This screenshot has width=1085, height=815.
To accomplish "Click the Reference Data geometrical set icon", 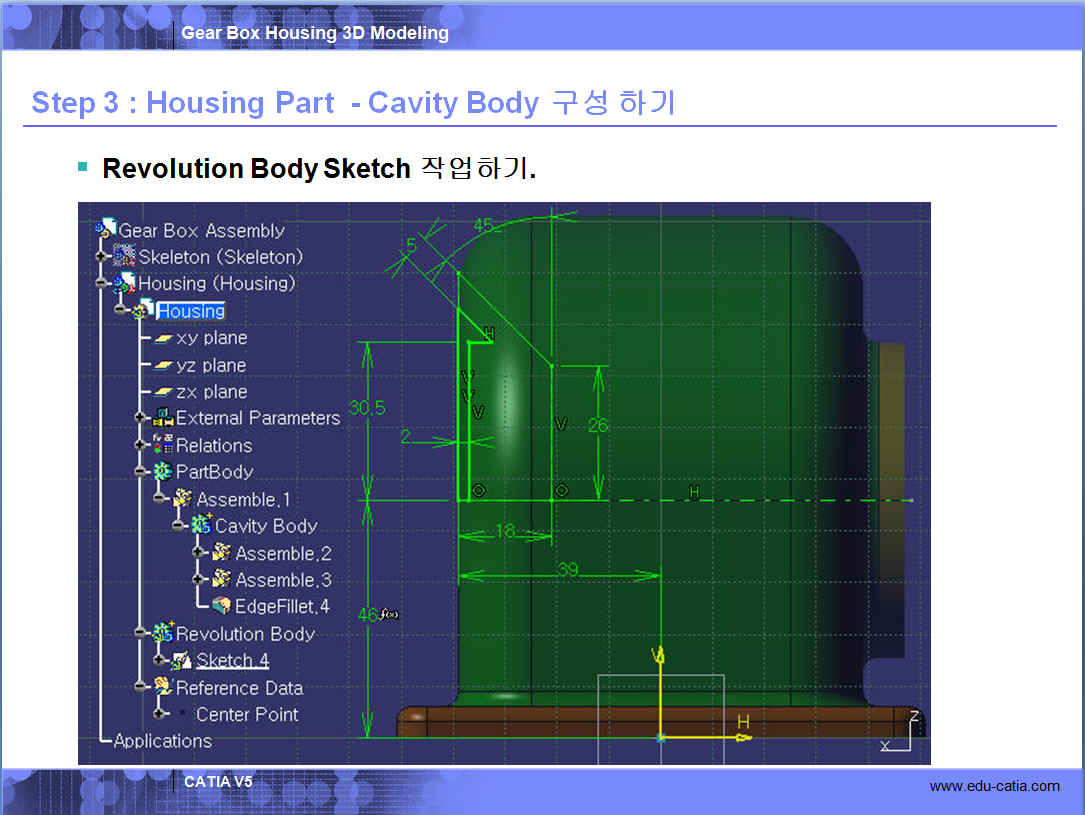I will (x=162, y=687).
